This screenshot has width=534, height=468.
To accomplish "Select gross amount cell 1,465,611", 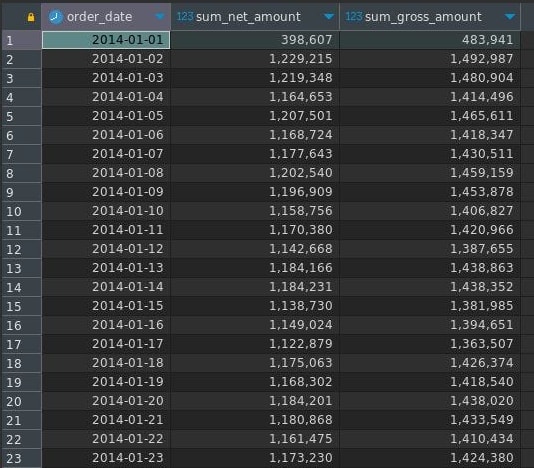I will [x=430, y=116].
